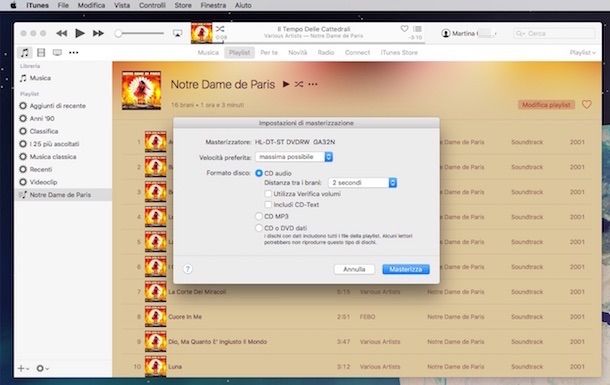
Task: Play the Notre Dame de Paris playlist
Action: click(286, 84)
